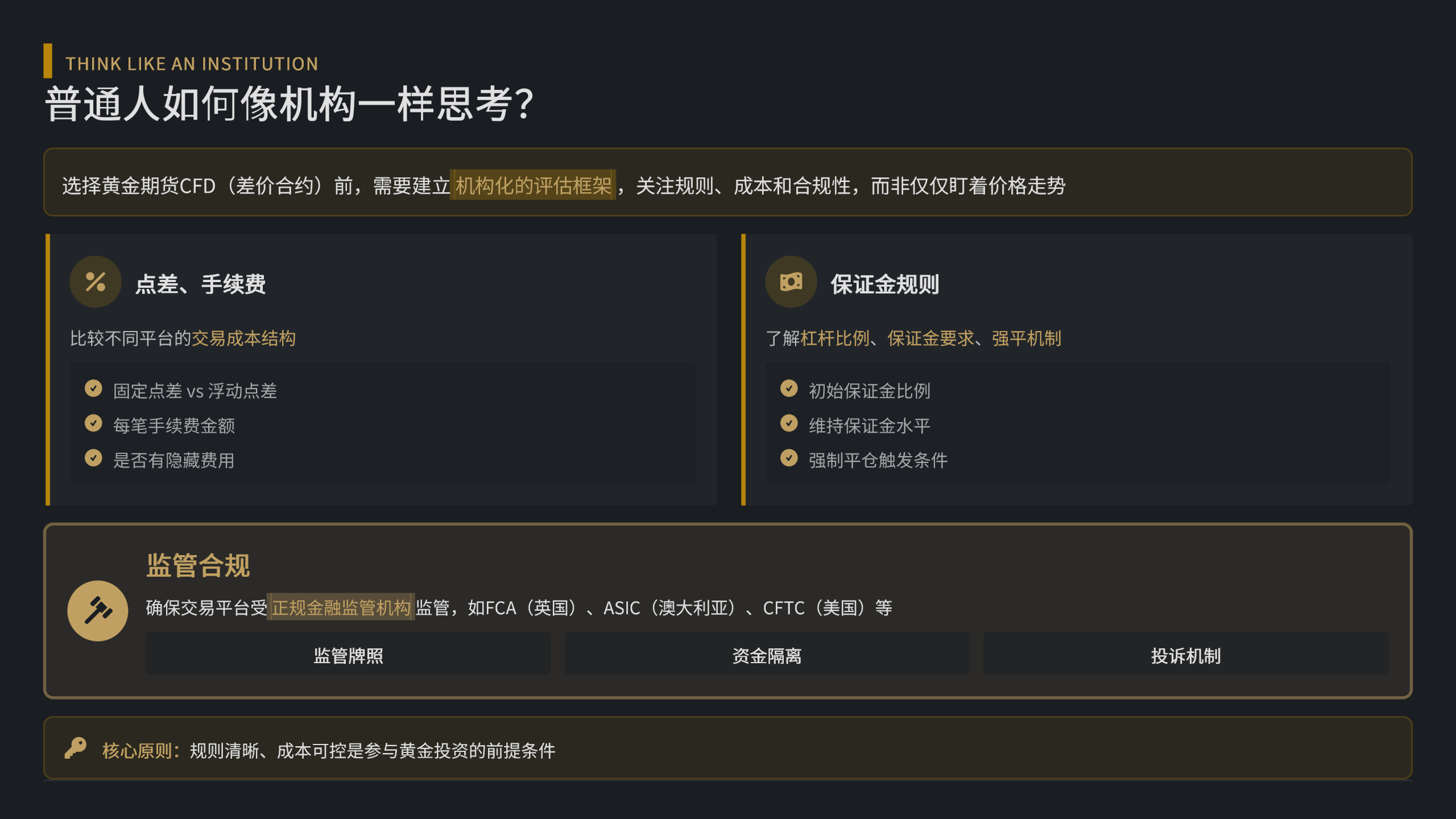This screenshot has width=1456, height=819.
Task: Click the banknote icon beside 保证金规则
Action: coord(791,282)
